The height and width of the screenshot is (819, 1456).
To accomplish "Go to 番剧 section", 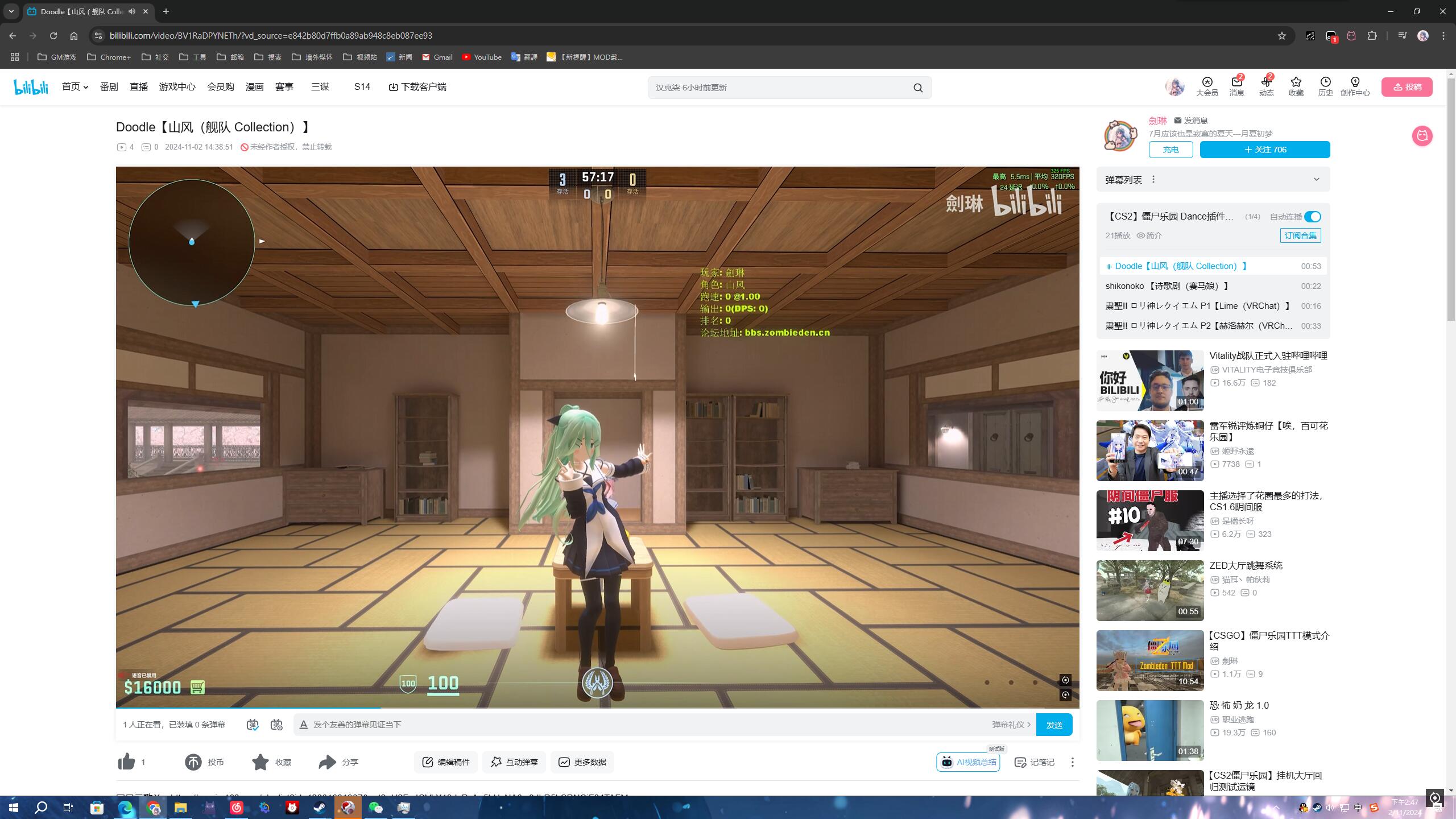I will coord(109,87).
